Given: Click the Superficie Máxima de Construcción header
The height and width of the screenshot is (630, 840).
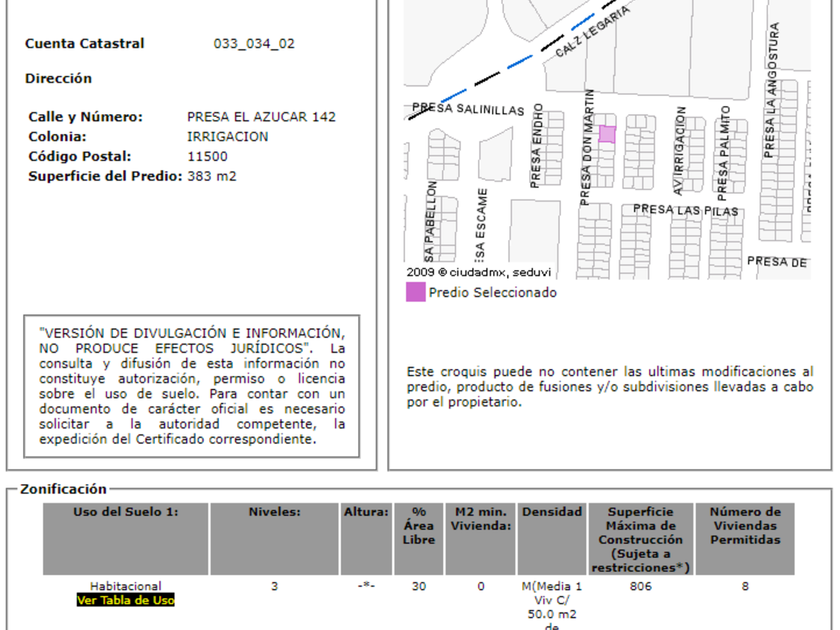Looking at the screenshot, I should (x=641, y=539).
